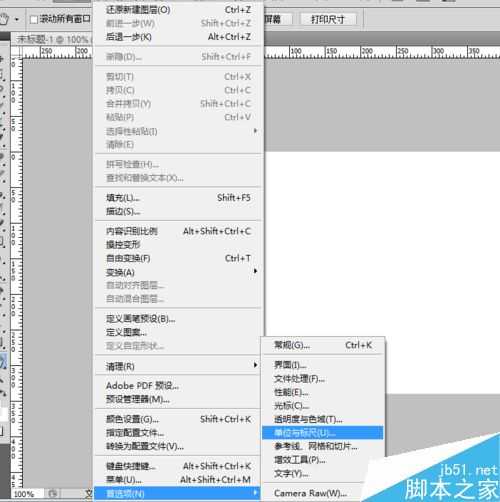Select 文件处理(F)... submenu item
500x502 pixels.
point(323,379)
